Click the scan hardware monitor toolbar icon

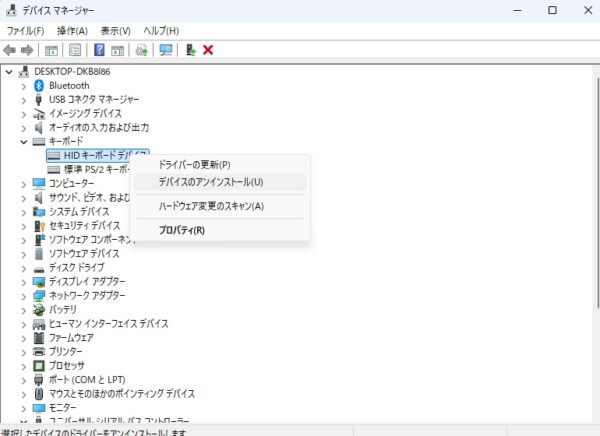coord(166,50)
